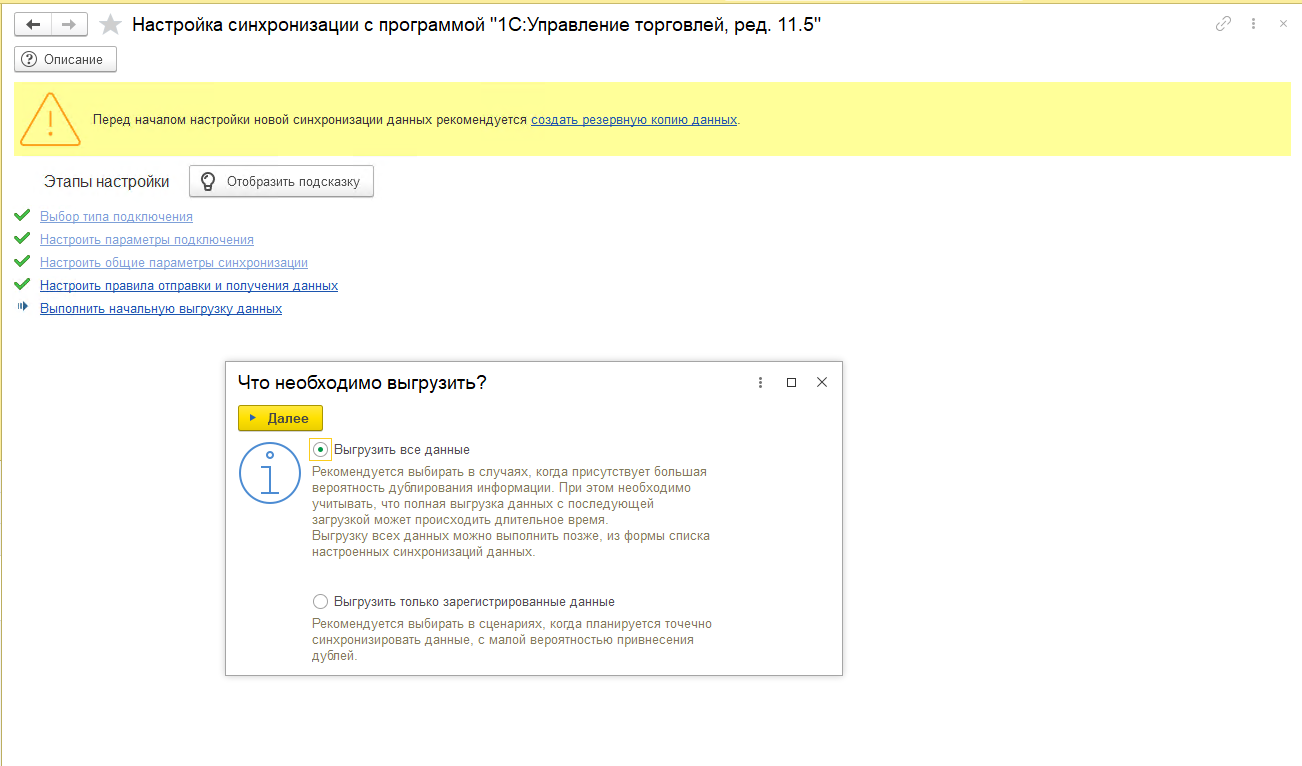Go forward with the right arrow button
This screenshot has width=1302, height=766.
point(69,24)
